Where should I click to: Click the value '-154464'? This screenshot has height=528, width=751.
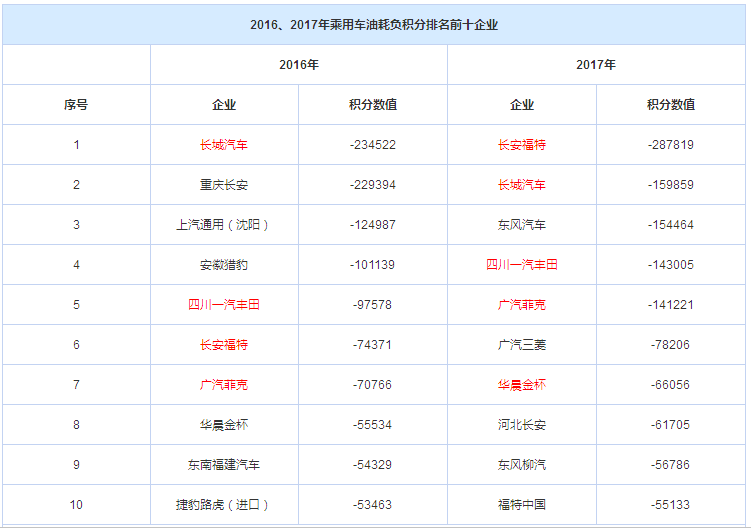671,225
